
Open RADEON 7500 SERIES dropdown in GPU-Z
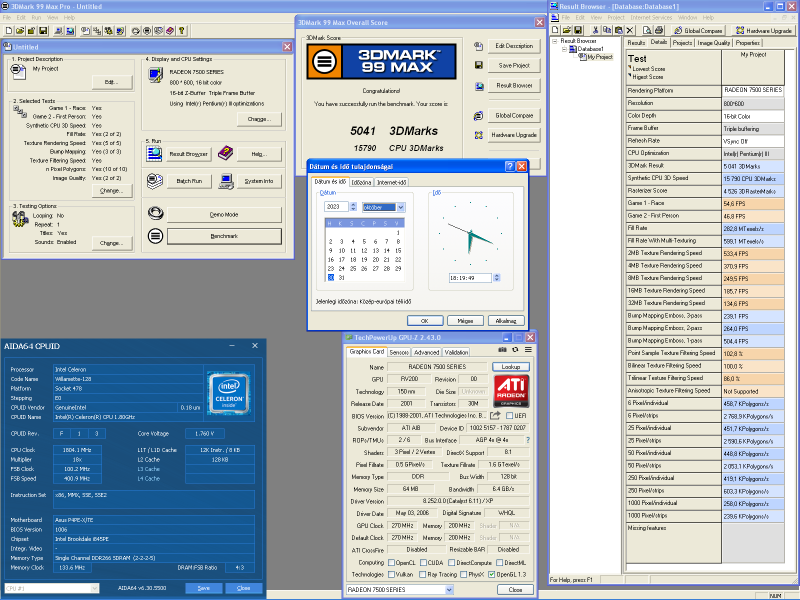point(449,590)
